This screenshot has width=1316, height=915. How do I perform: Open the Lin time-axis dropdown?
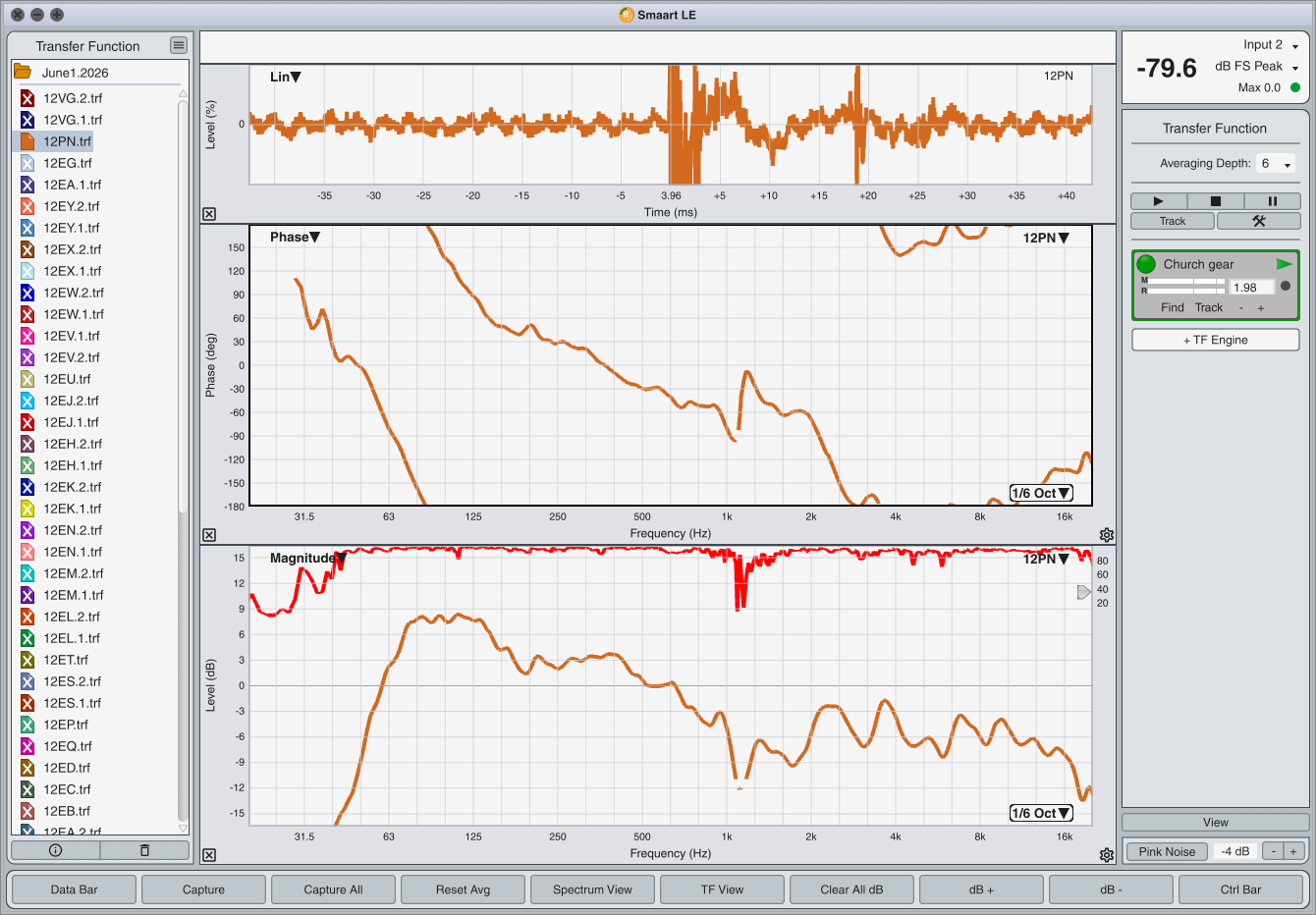(286, 77)
